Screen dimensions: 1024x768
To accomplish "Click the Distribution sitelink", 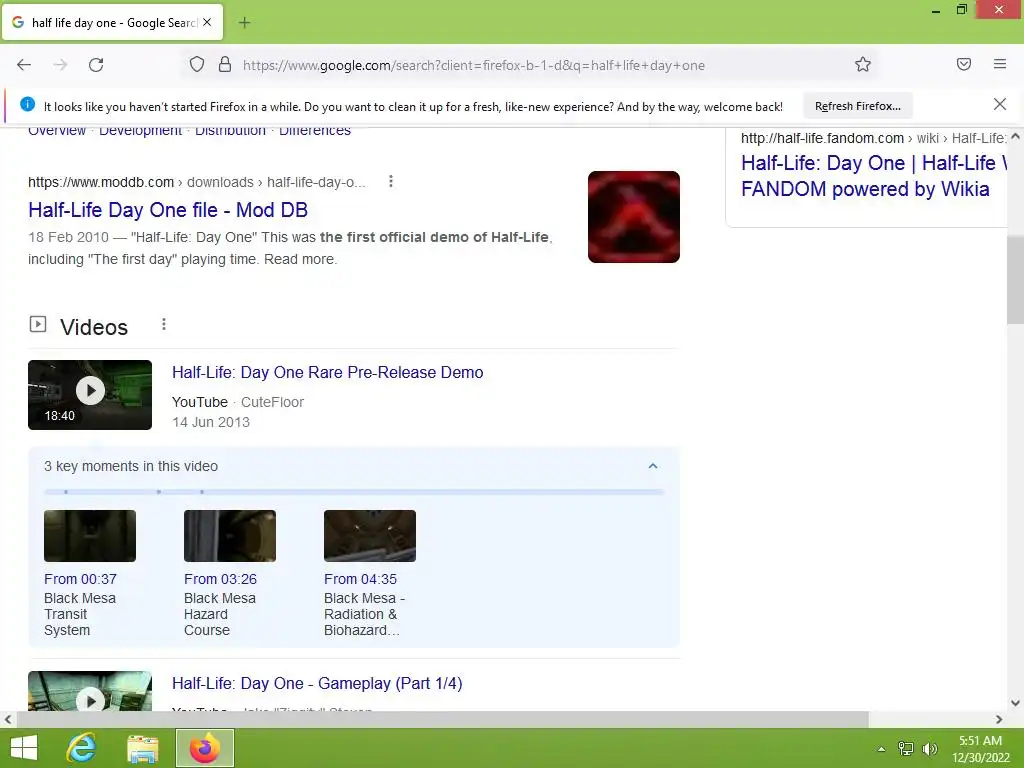I will [x=231, y=131].
